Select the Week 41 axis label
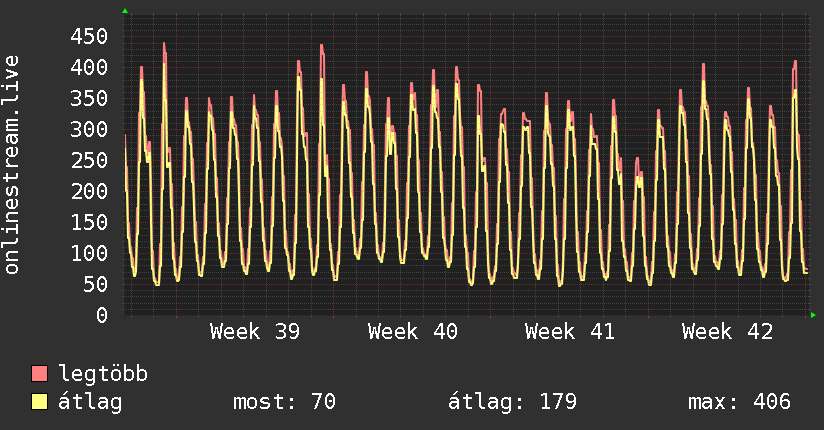Viewport: 824px width, 430px height. coord(570,332)
